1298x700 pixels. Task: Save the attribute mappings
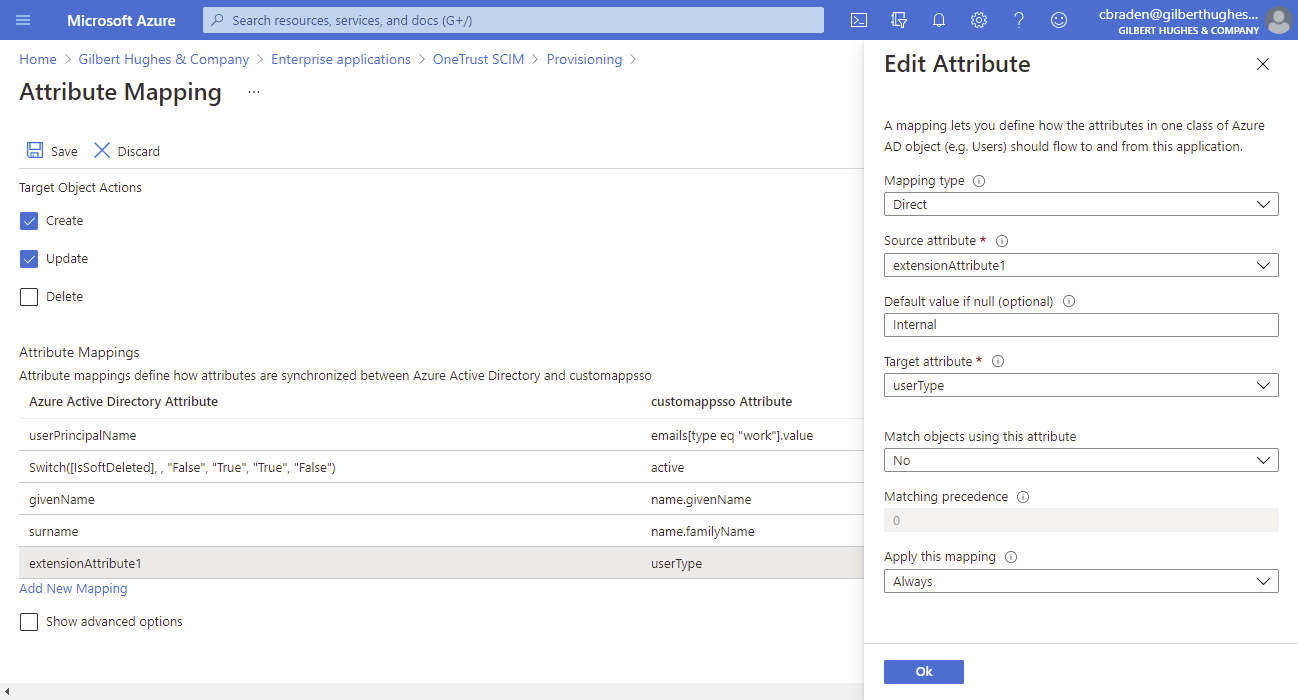click(51, 150)
